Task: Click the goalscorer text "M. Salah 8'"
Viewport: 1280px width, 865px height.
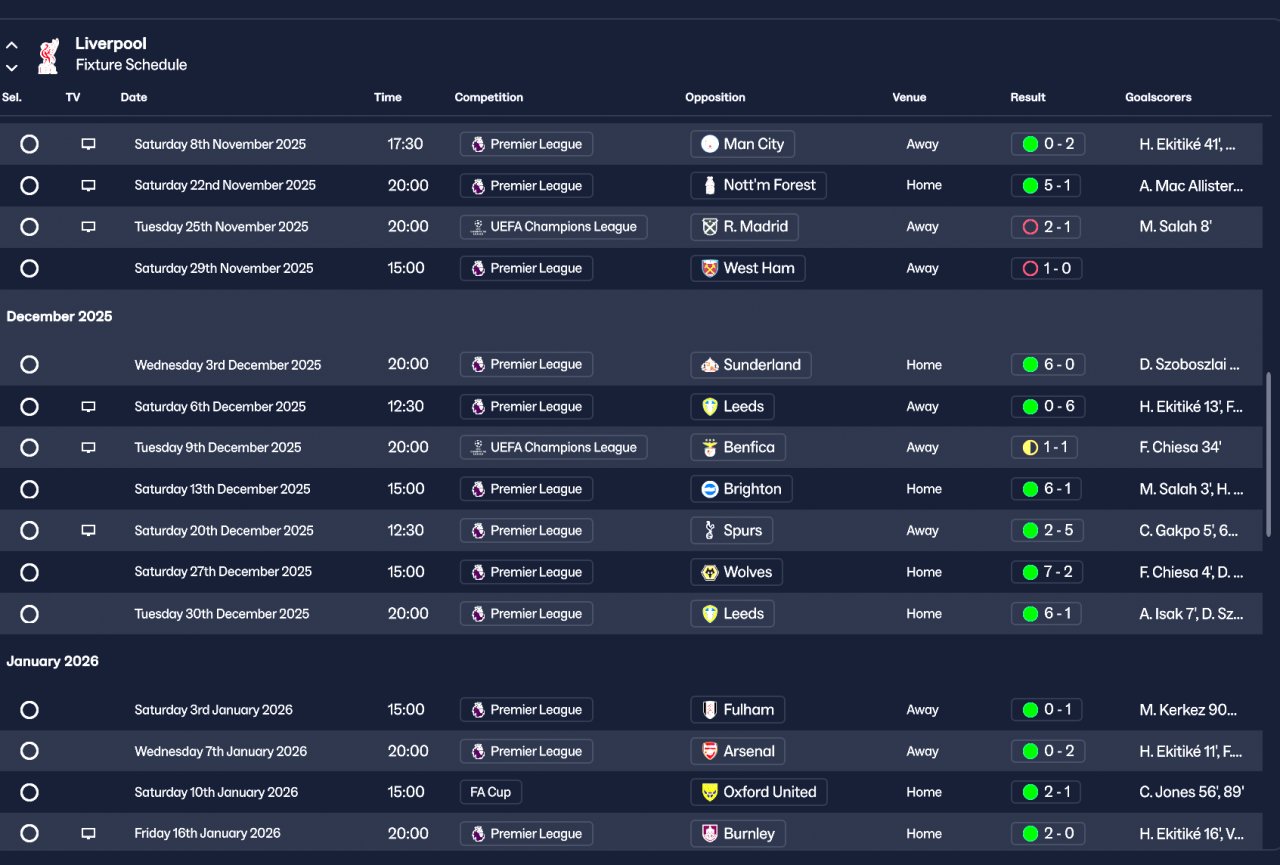Action: (1175, 227)
